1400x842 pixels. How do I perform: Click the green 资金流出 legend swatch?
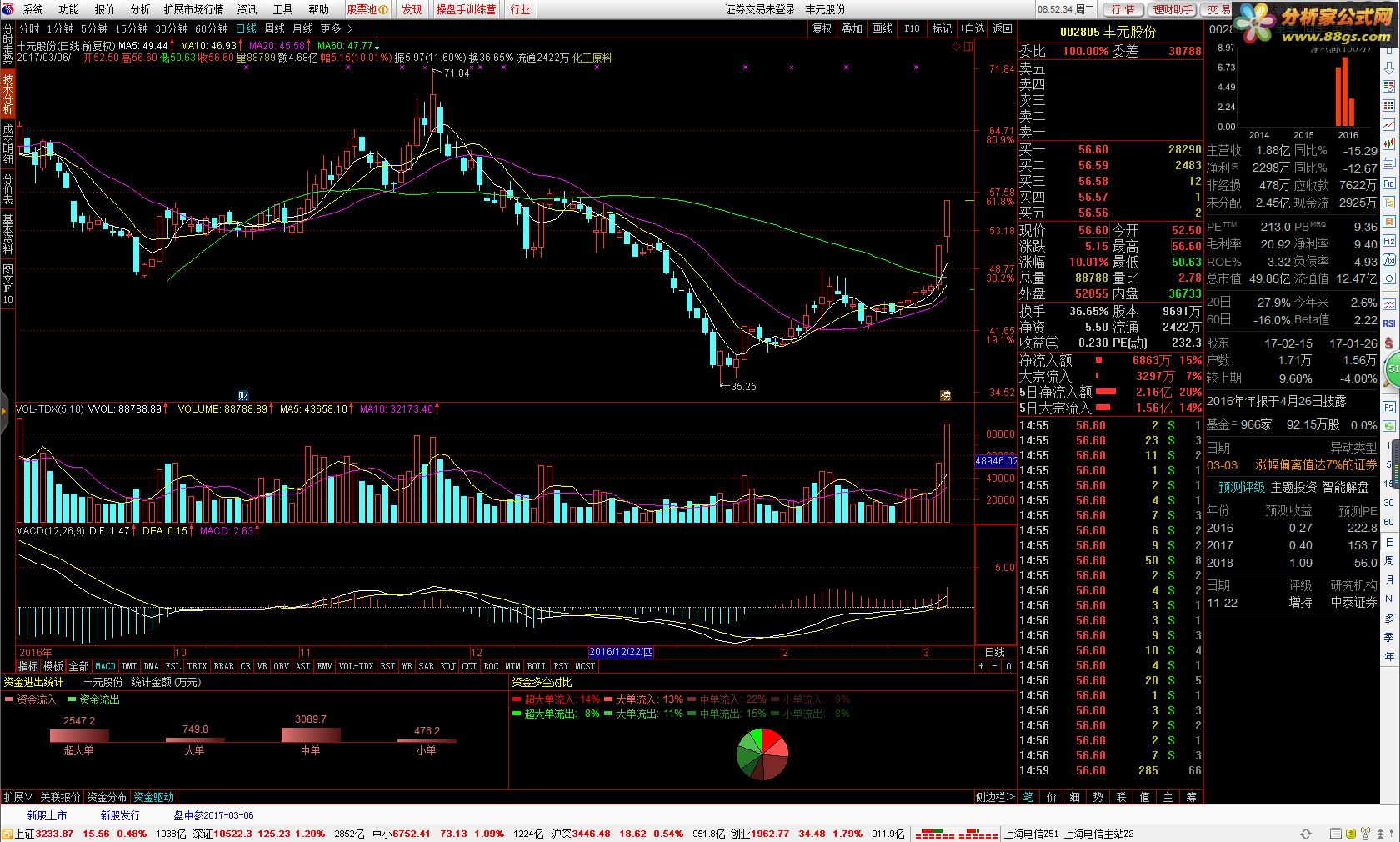[72, 700]
